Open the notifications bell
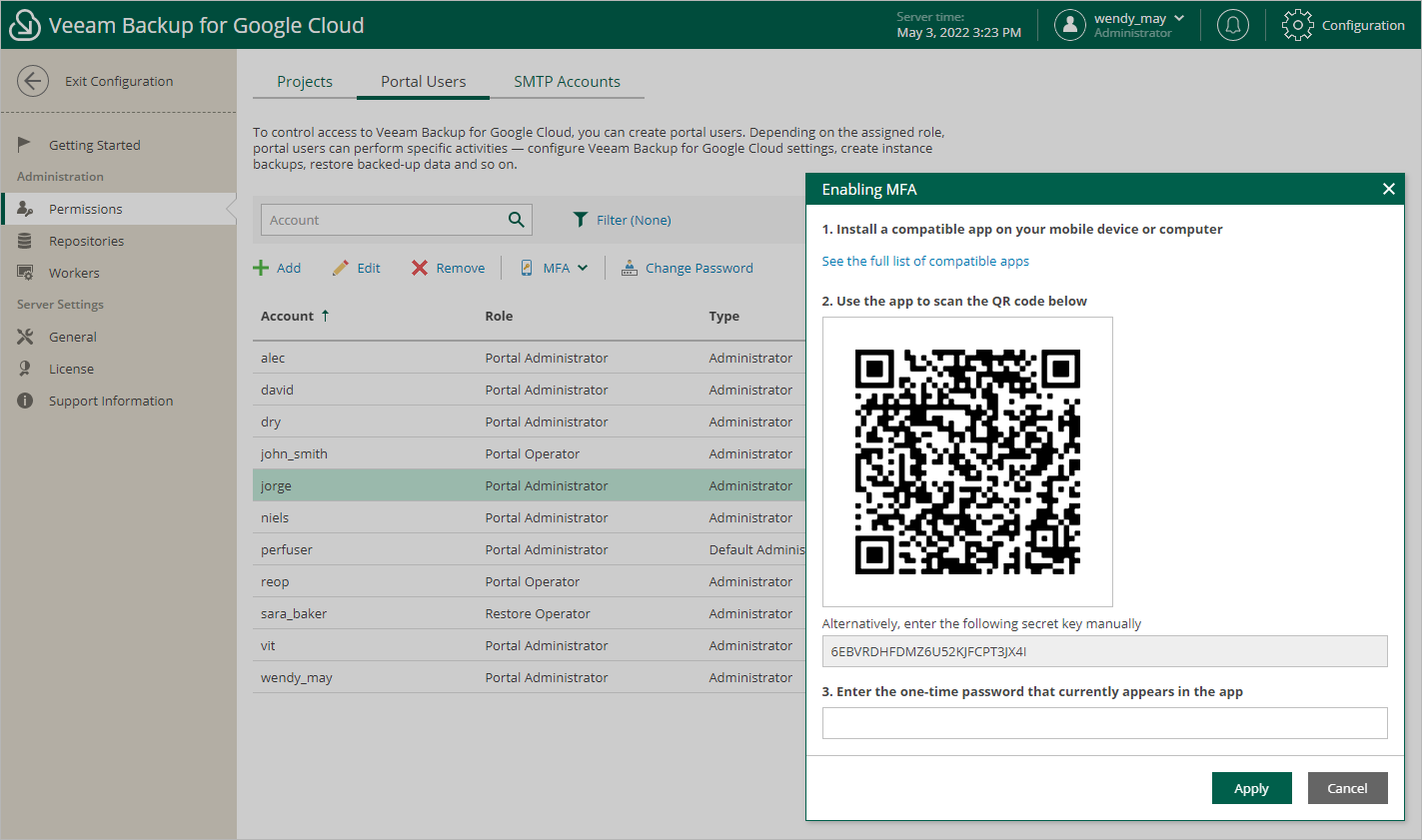1422x840 pixels. coord(1233,25)
